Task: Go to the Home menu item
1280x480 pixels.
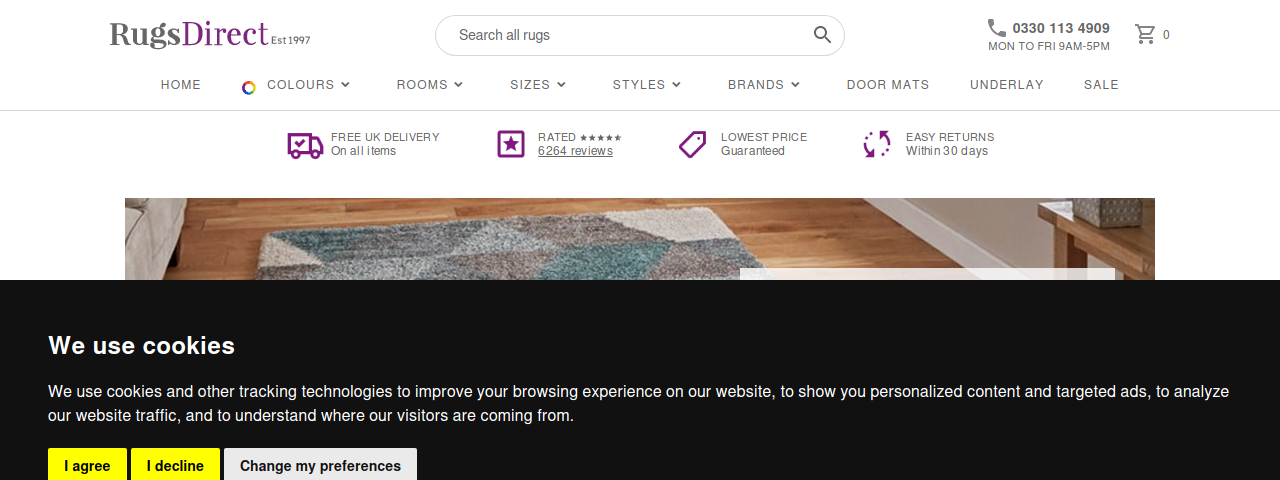Action: pos(181,85)
